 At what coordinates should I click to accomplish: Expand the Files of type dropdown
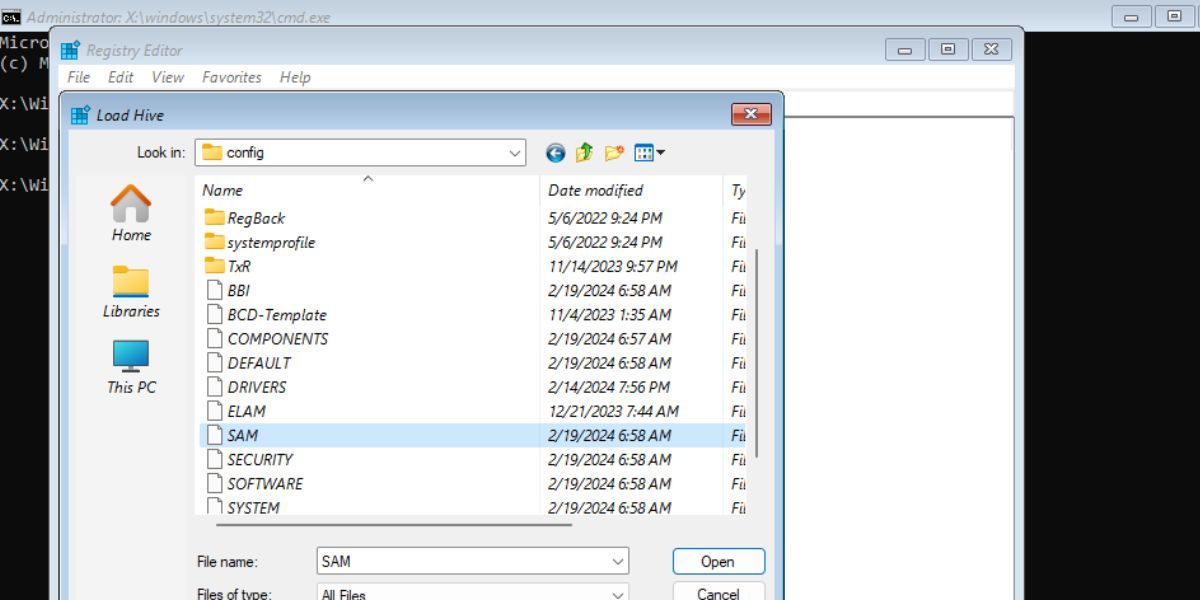[616, 593]
